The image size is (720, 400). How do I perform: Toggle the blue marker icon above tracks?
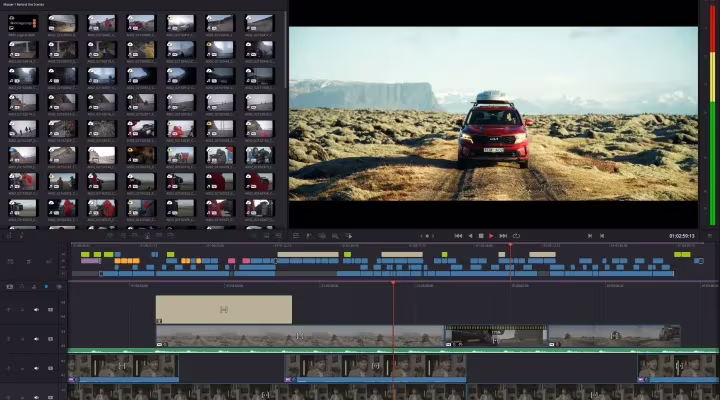(x=46, y=287)
